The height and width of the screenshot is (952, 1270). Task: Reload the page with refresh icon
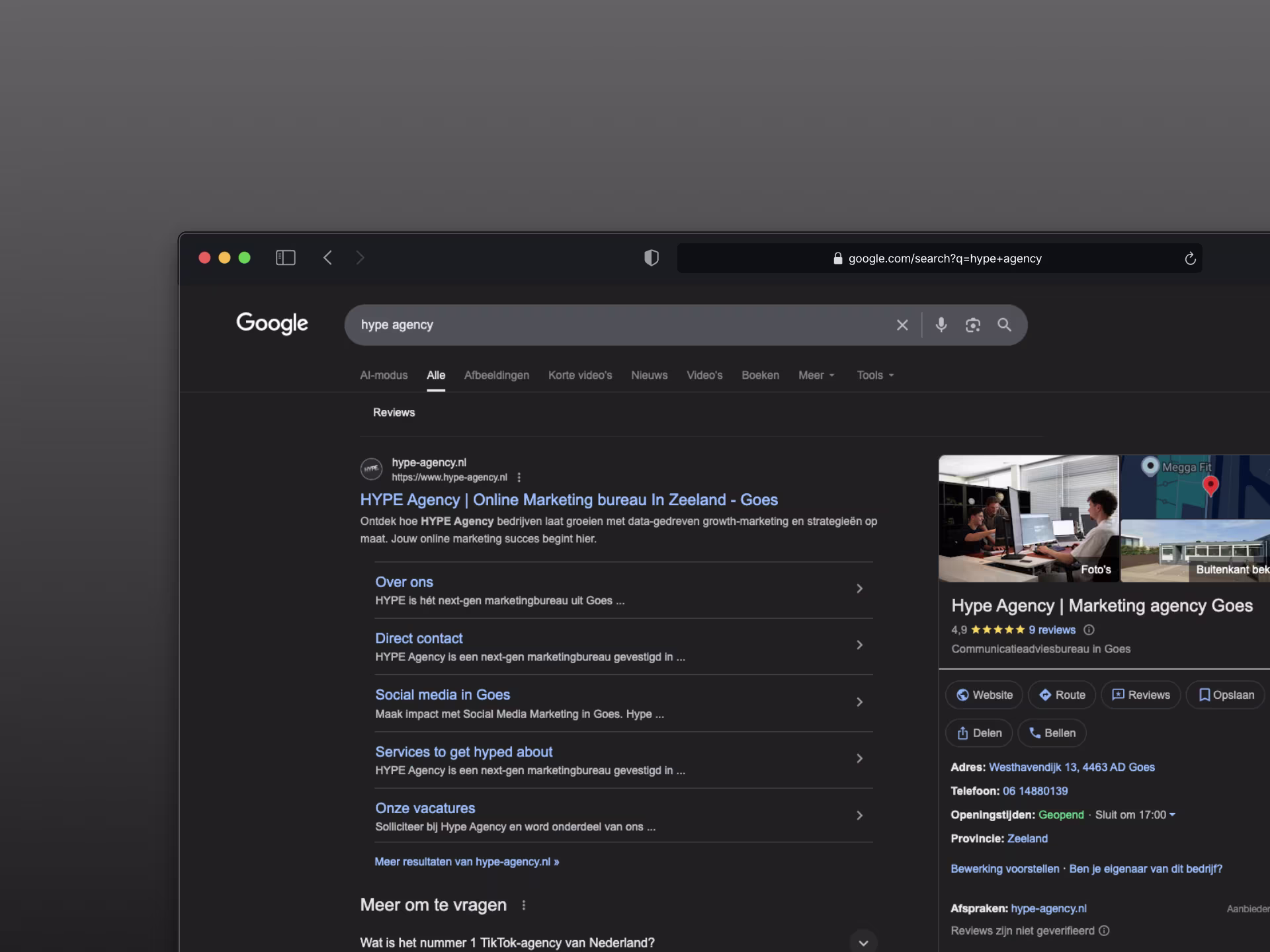pos(1190,258)
